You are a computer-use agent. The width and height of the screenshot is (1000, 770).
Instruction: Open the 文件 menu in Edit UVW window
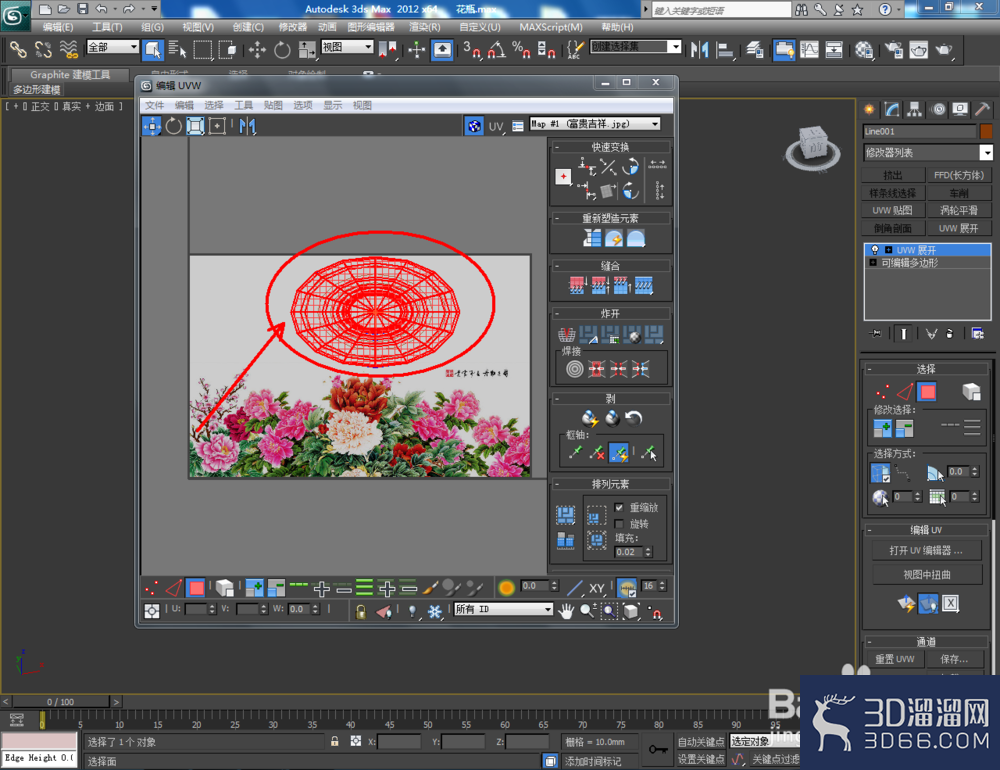click(154, 105)
